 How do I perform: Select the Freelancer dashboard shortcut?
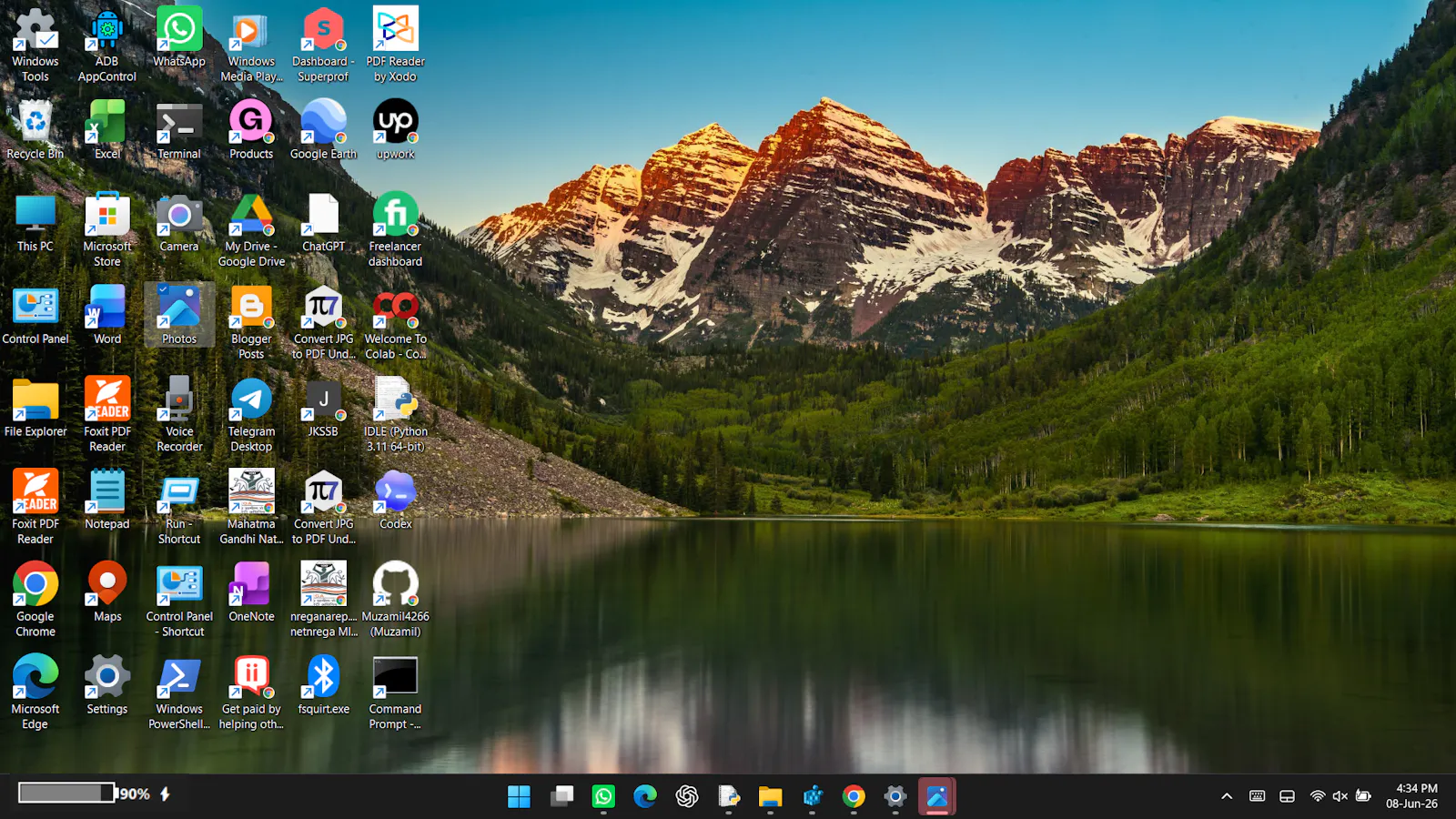click(x=395, y=230)
